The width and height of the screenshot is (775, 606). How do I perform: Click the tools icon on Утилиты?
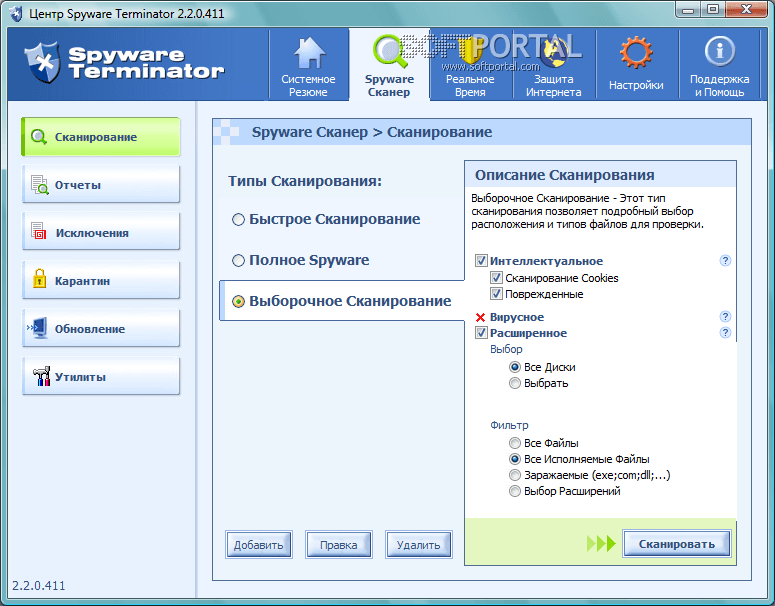[42, 376]
